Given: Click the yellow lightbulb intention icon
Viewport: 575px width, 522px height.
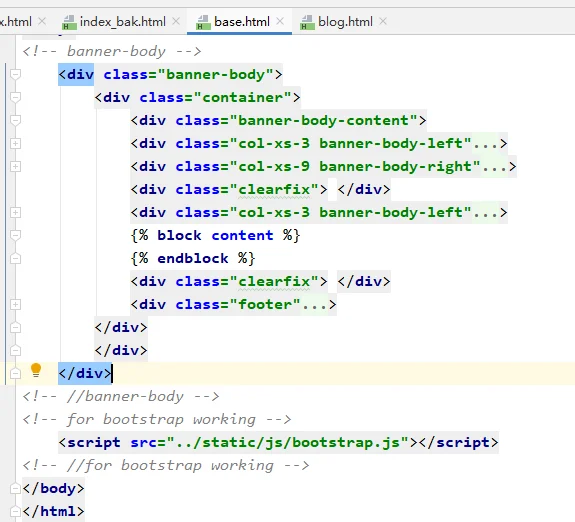Looking at the screenshot, I should tap(36, 370).
